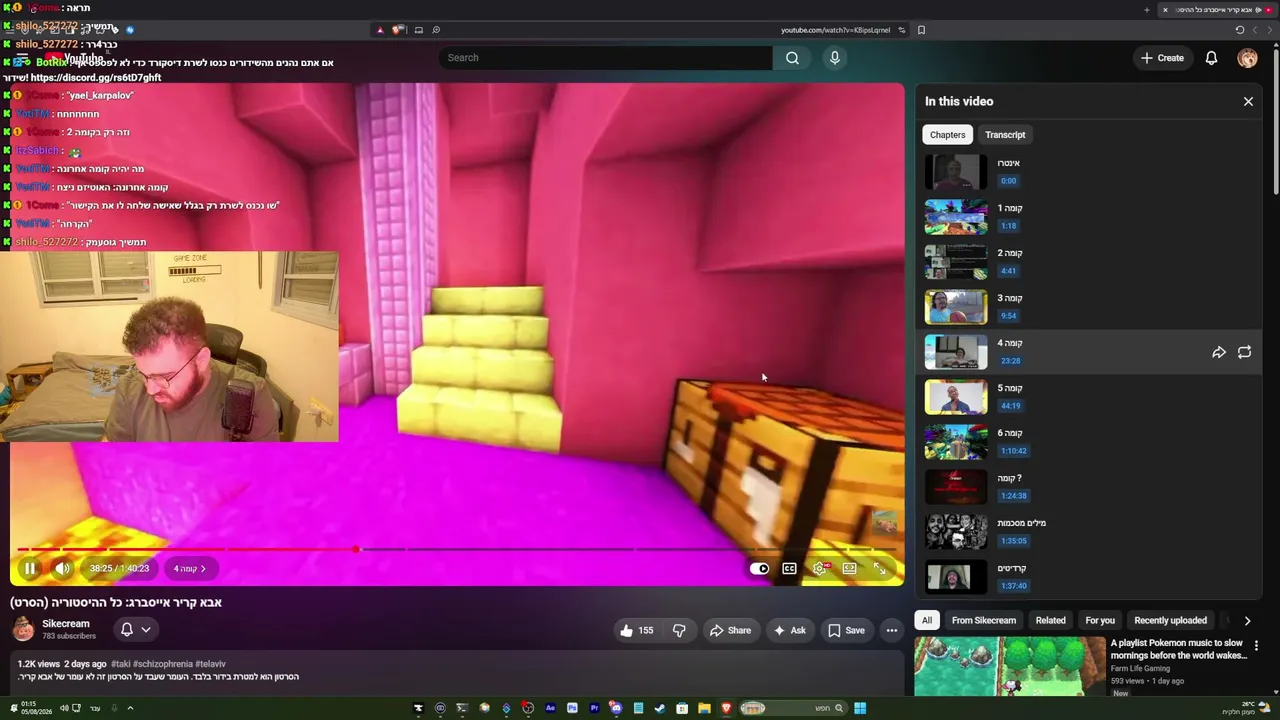Viewport: 1280px width, 720px height.
Task: Click the Ask button
Action: click(789, 630)
